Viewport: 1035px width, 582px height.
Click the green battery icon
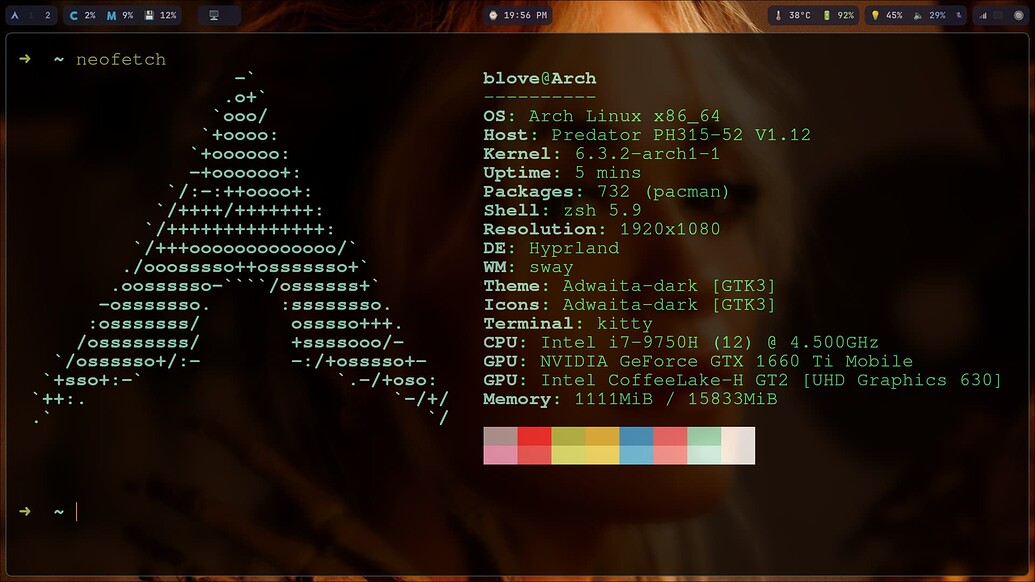[827, 15]
